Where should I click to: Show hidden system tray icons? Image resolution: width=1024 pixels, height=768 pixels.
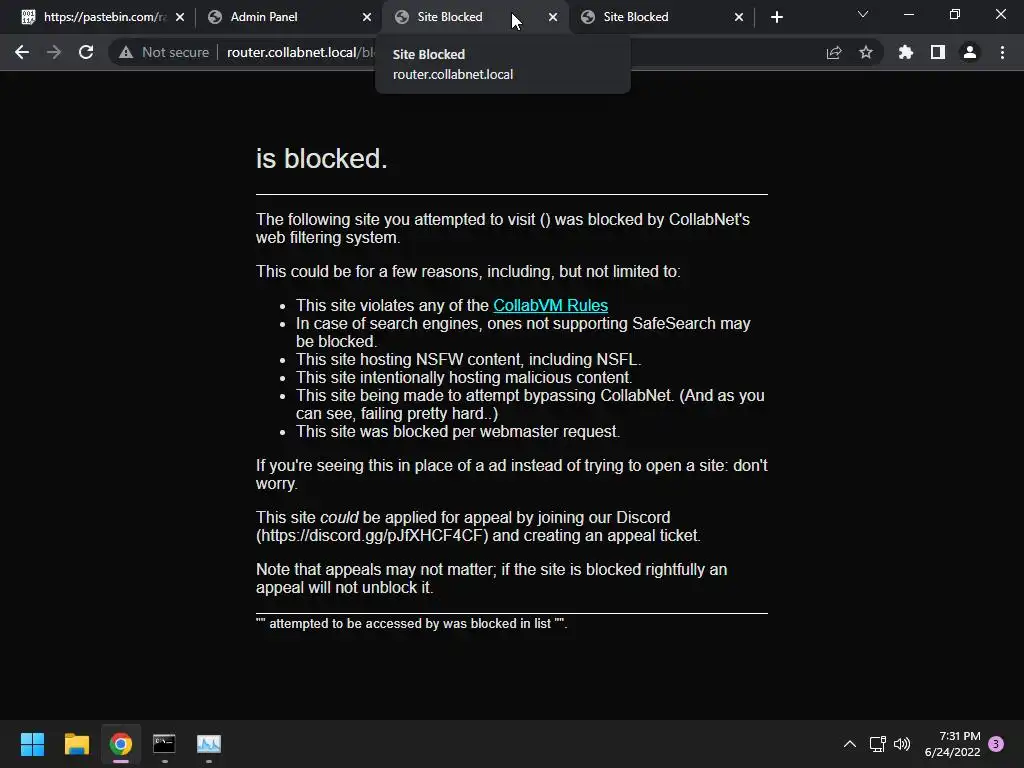[850, 744]
